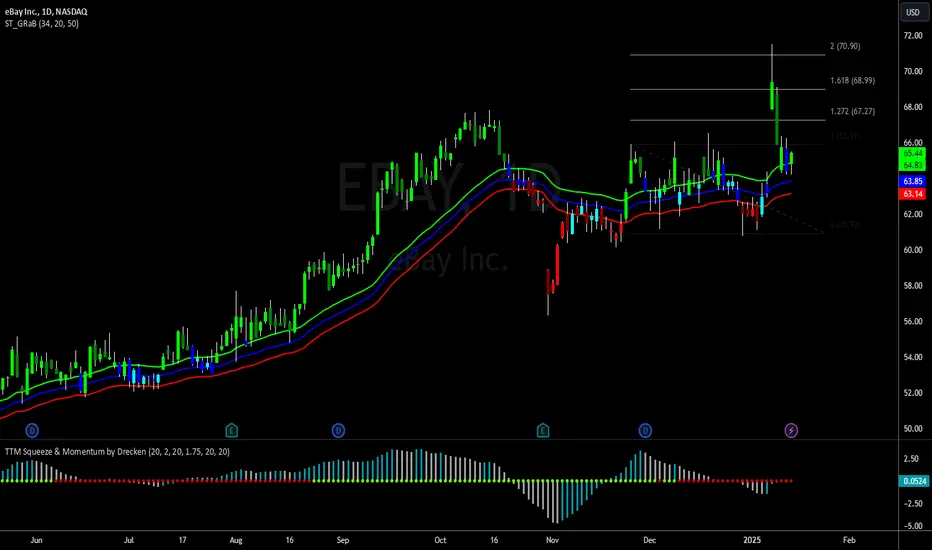Click the 1.272 (67.27) Fibonacci label
The width and height of the screenshot is (932, 550).
852,111
